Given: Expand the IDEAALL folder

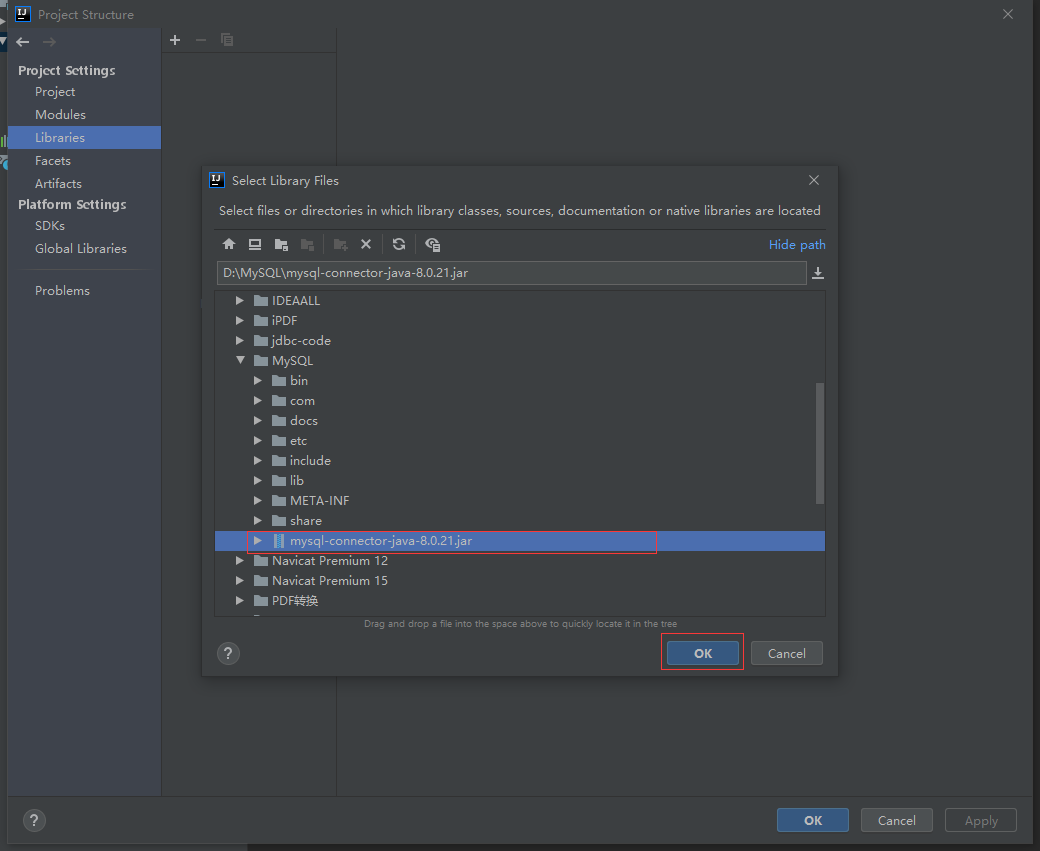Looking at the screenshot, I should click(x=239, y=300).
